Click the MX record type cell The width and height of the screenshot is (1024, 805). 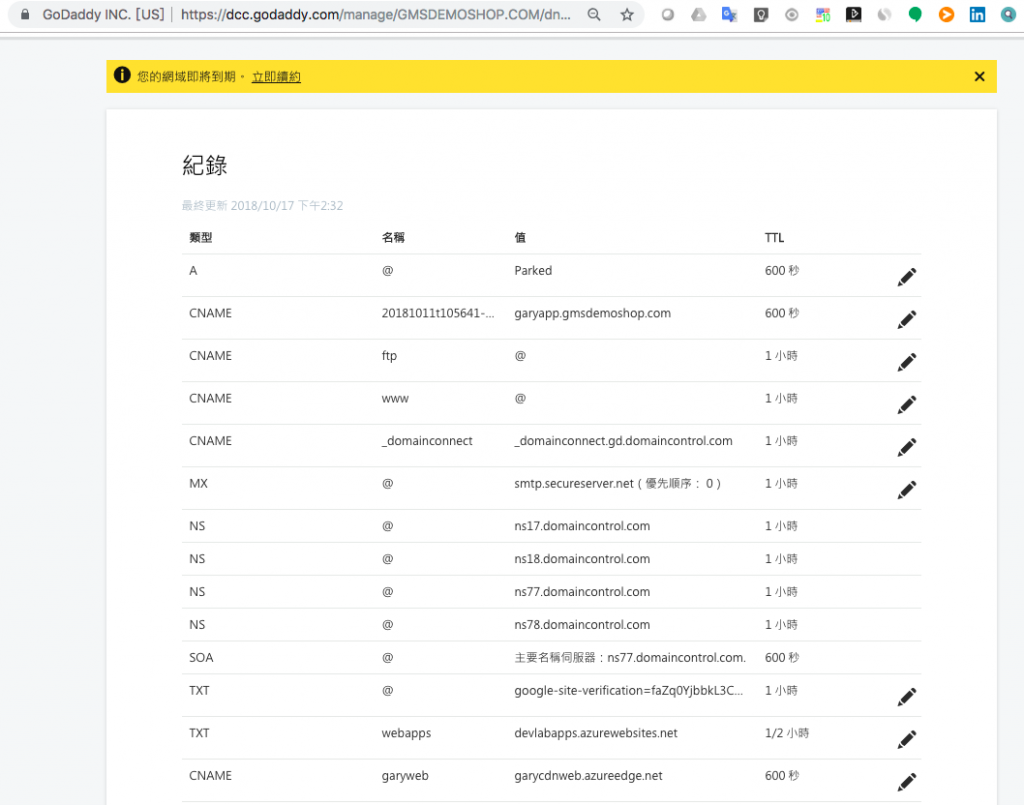199,484
